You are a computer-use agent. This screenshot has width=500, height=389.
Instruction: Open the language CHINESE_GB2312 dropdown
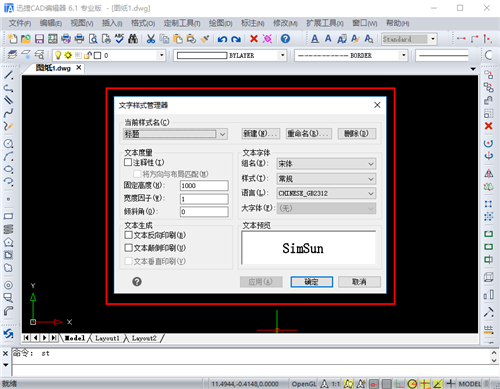pyautogui.click(x=326, y=193)
